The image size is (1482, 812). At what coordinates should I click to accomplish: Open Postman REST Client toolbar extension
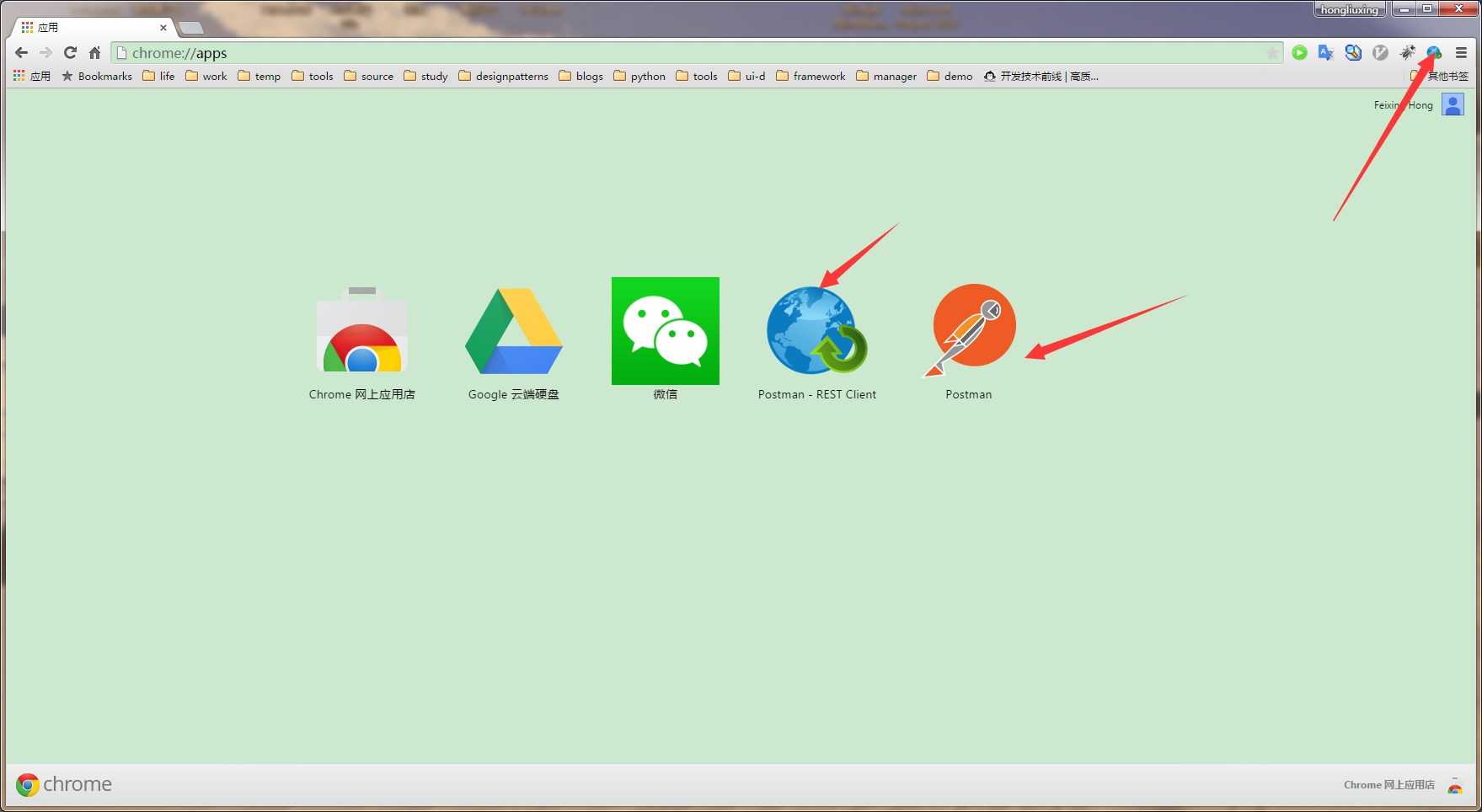pos(1434,52)
